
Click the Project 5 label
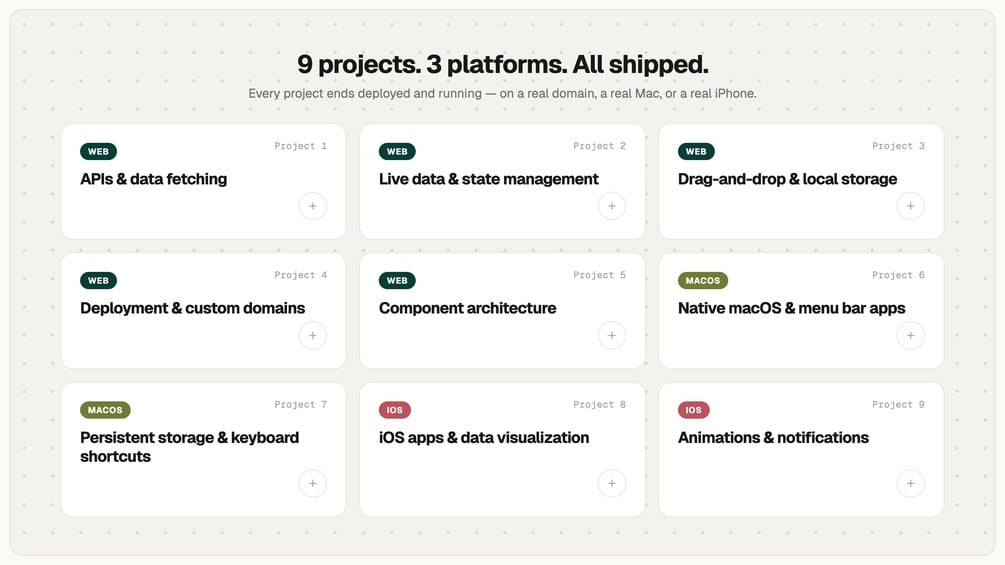tap(599, 275)
